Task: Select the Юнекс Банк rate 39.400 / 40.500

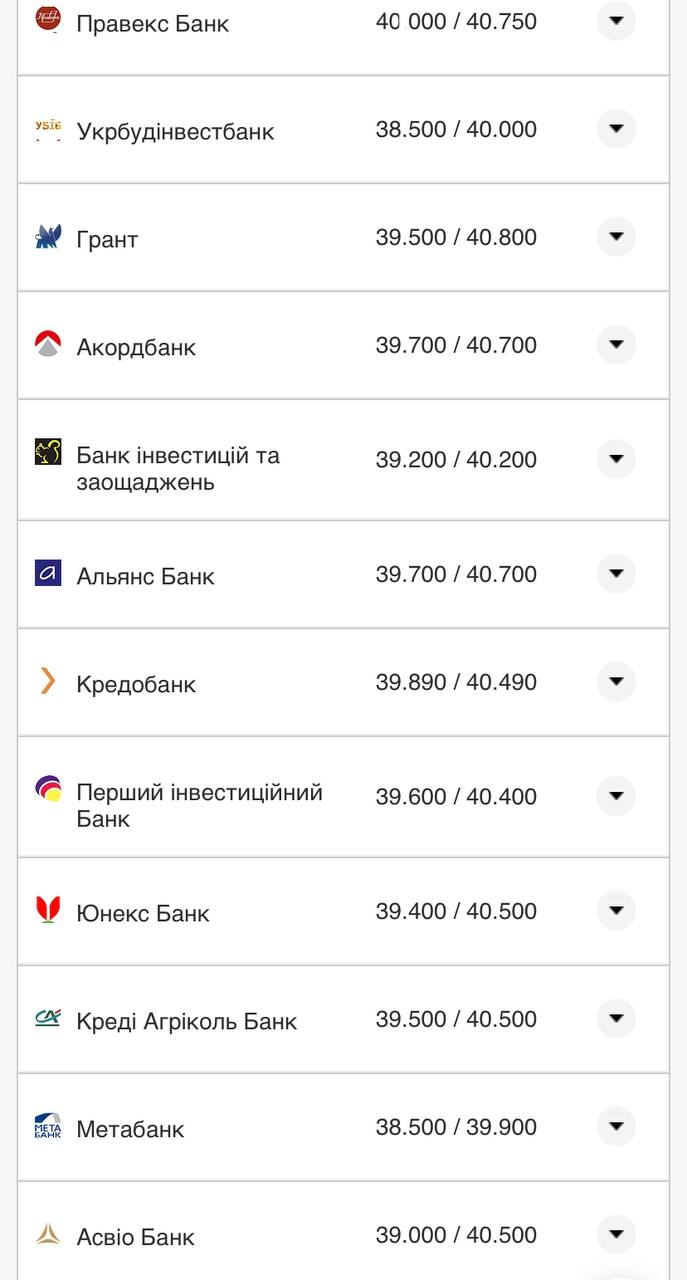Action: point(456,911)
